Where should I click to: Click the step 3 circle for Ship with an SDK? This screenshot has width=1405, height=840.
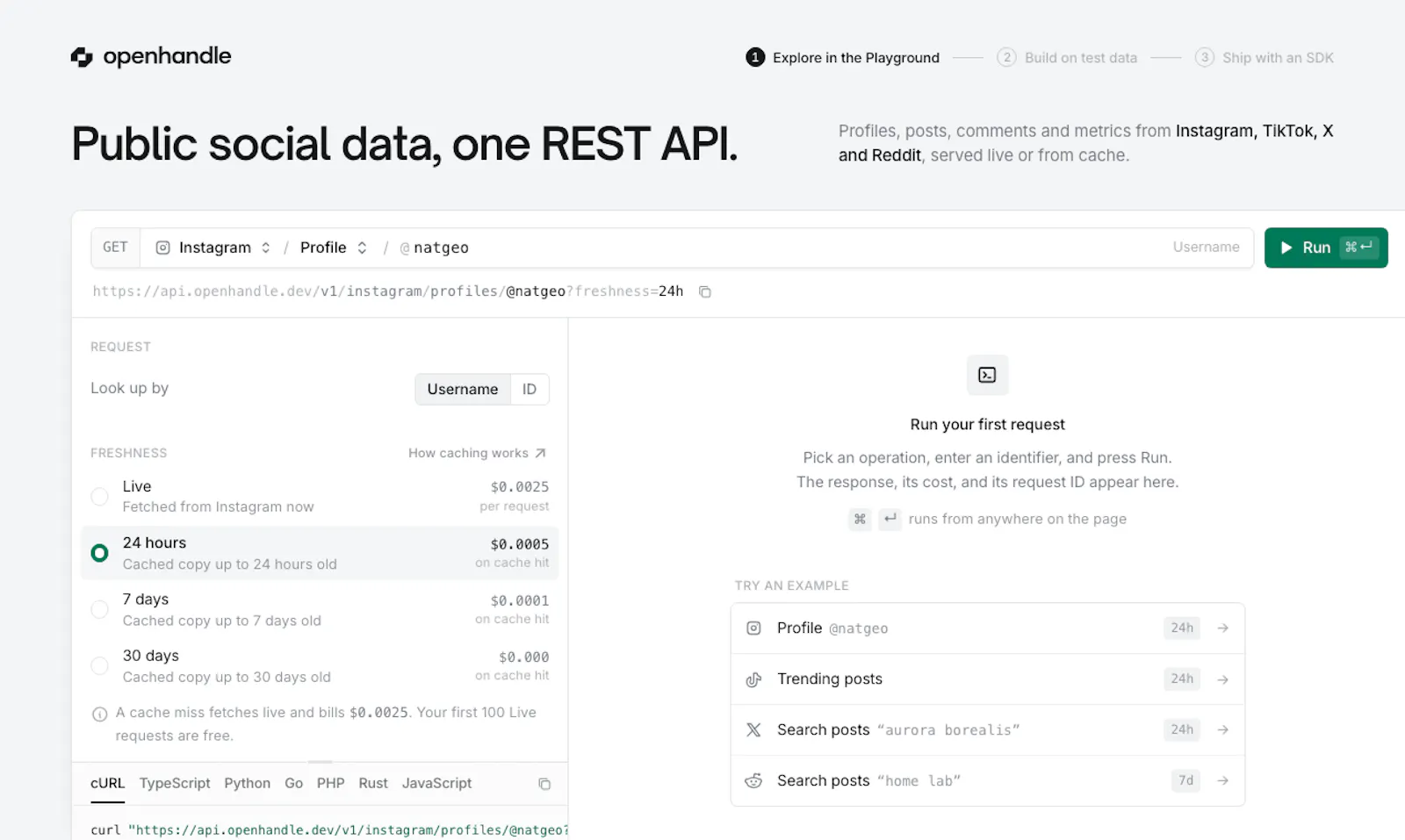point(1205,57)
